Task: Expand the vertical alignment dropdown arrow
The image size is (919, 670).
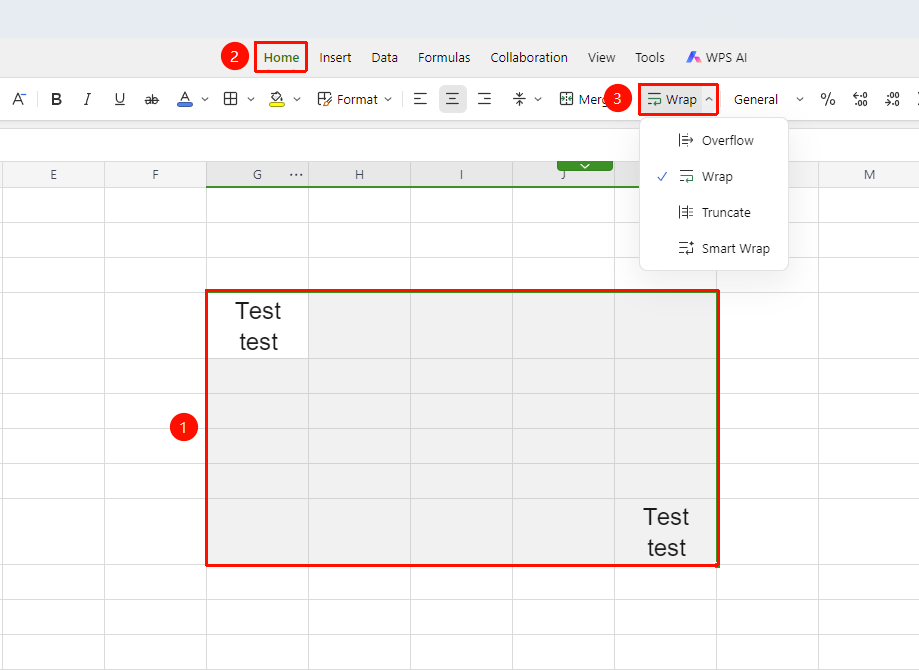Action: tap(538, 100)
